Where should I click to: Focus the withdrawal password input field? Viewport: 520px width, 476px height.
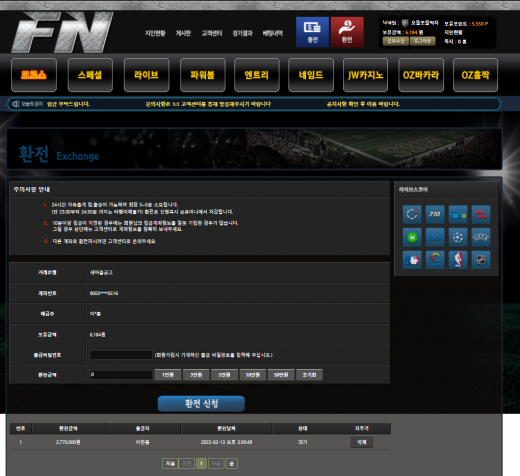(121, 355)
